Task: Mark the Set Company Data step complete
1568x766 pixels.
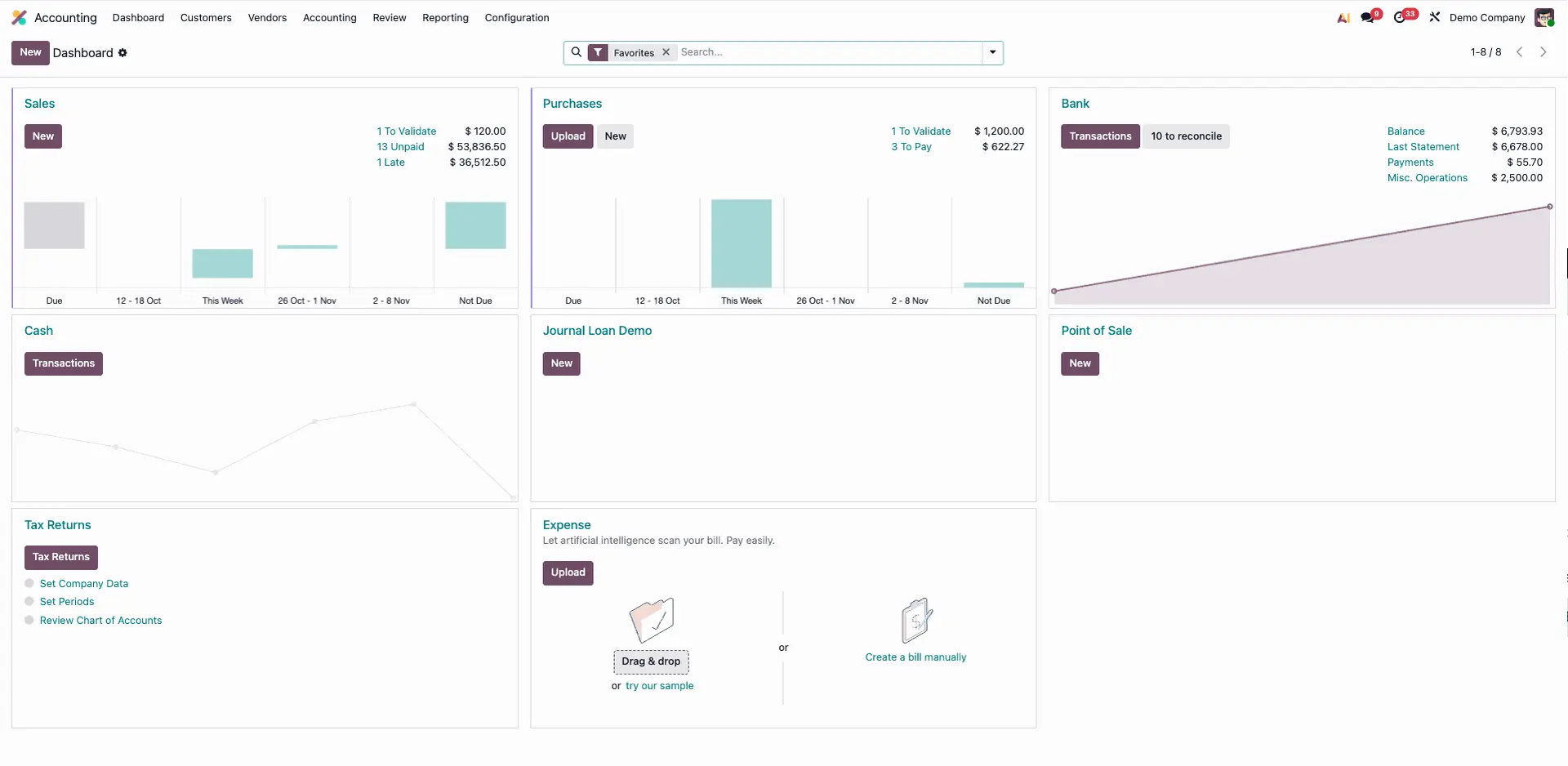Action: [x=30, y=583]
